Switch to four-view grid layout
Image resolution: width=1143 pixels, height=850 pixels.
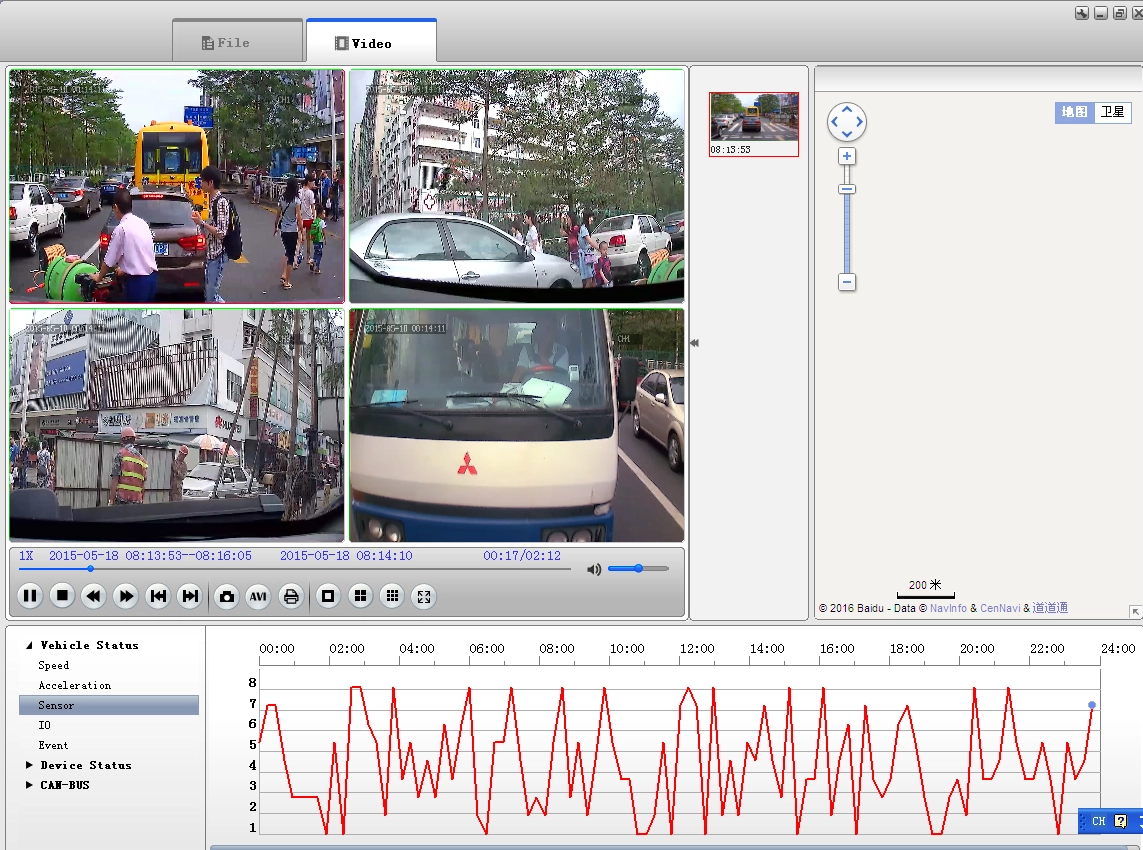tap(360, 596)
